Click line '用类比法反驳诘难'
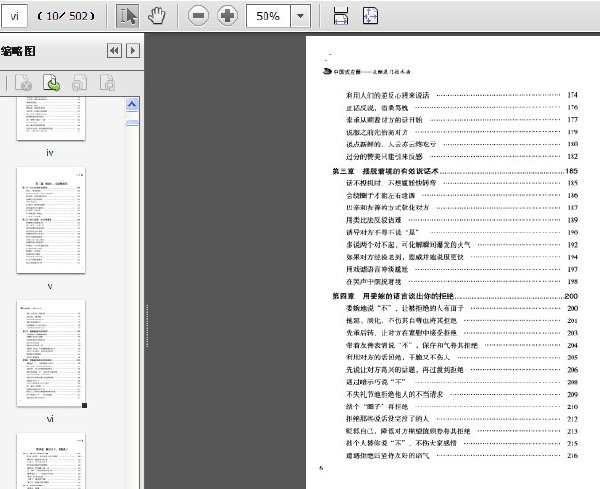 point(373,220)
